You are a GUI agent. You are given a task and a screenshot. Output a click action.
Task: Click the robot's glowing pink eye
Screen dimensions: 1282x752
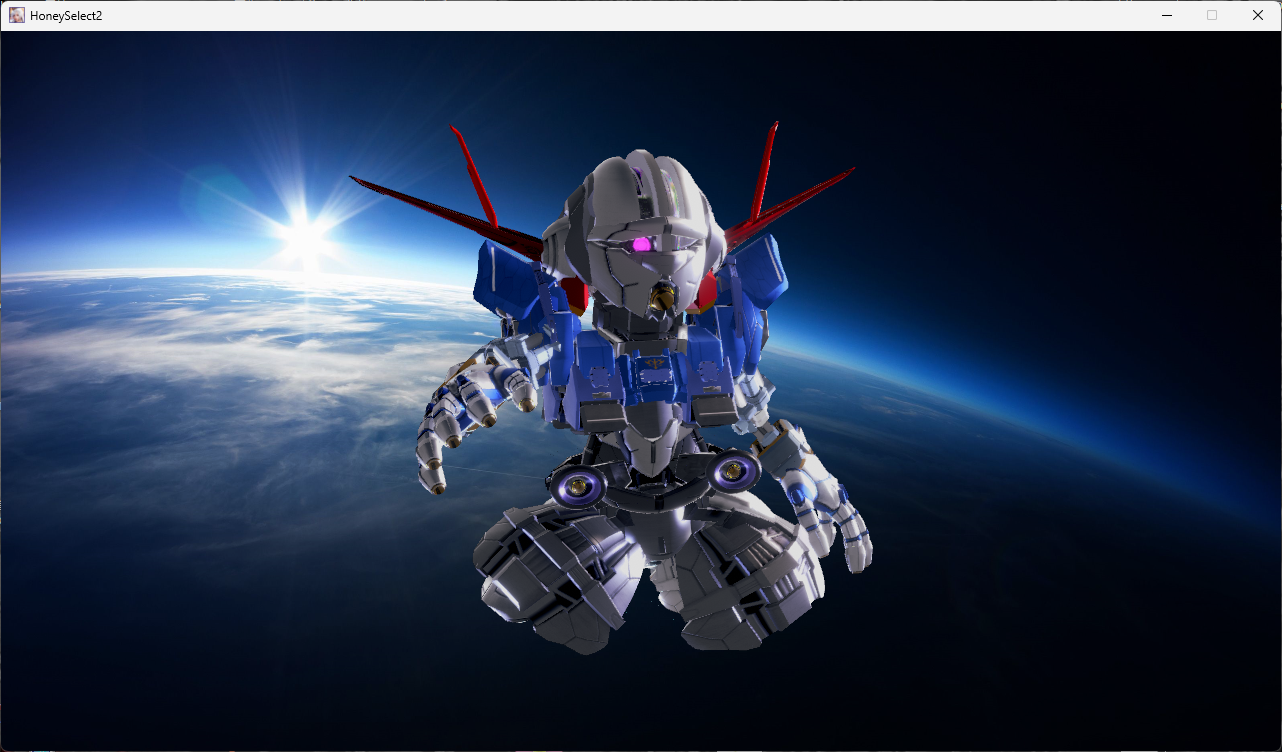pyautogui.click(x=641, y=244)
